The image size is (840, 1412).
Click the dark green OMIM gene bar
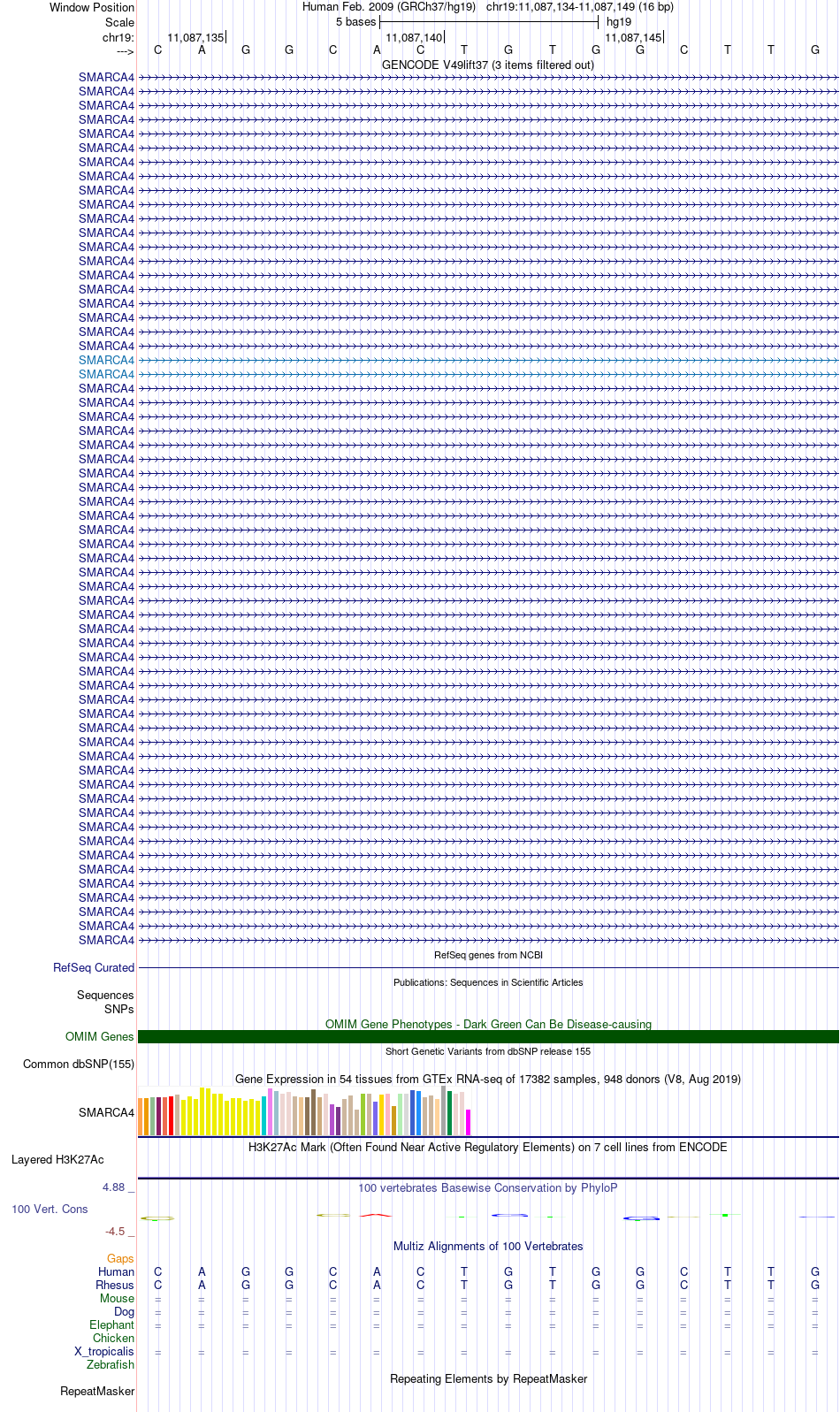tap(488, 1037)
